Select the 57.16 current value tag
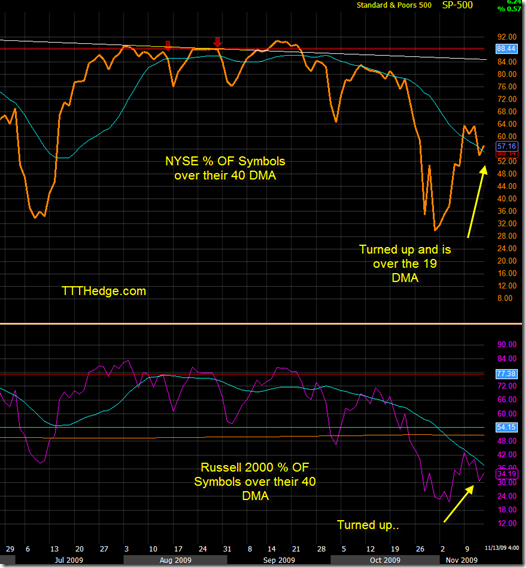Screen dimensions: 526x568 (507, 146)
